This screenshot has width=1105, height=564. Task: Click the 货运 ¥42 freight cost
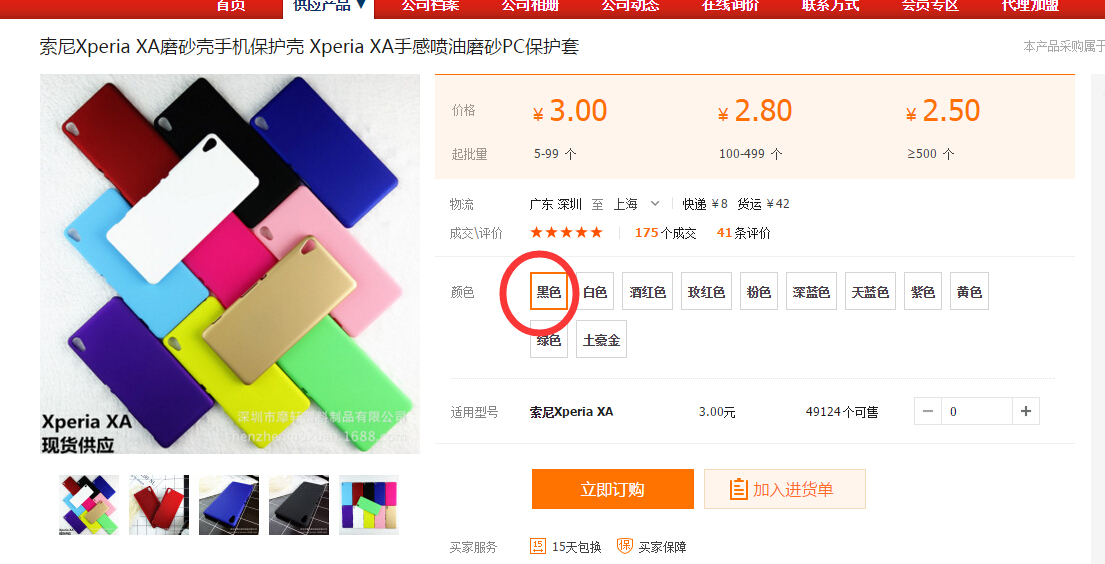tap(763, 204)
